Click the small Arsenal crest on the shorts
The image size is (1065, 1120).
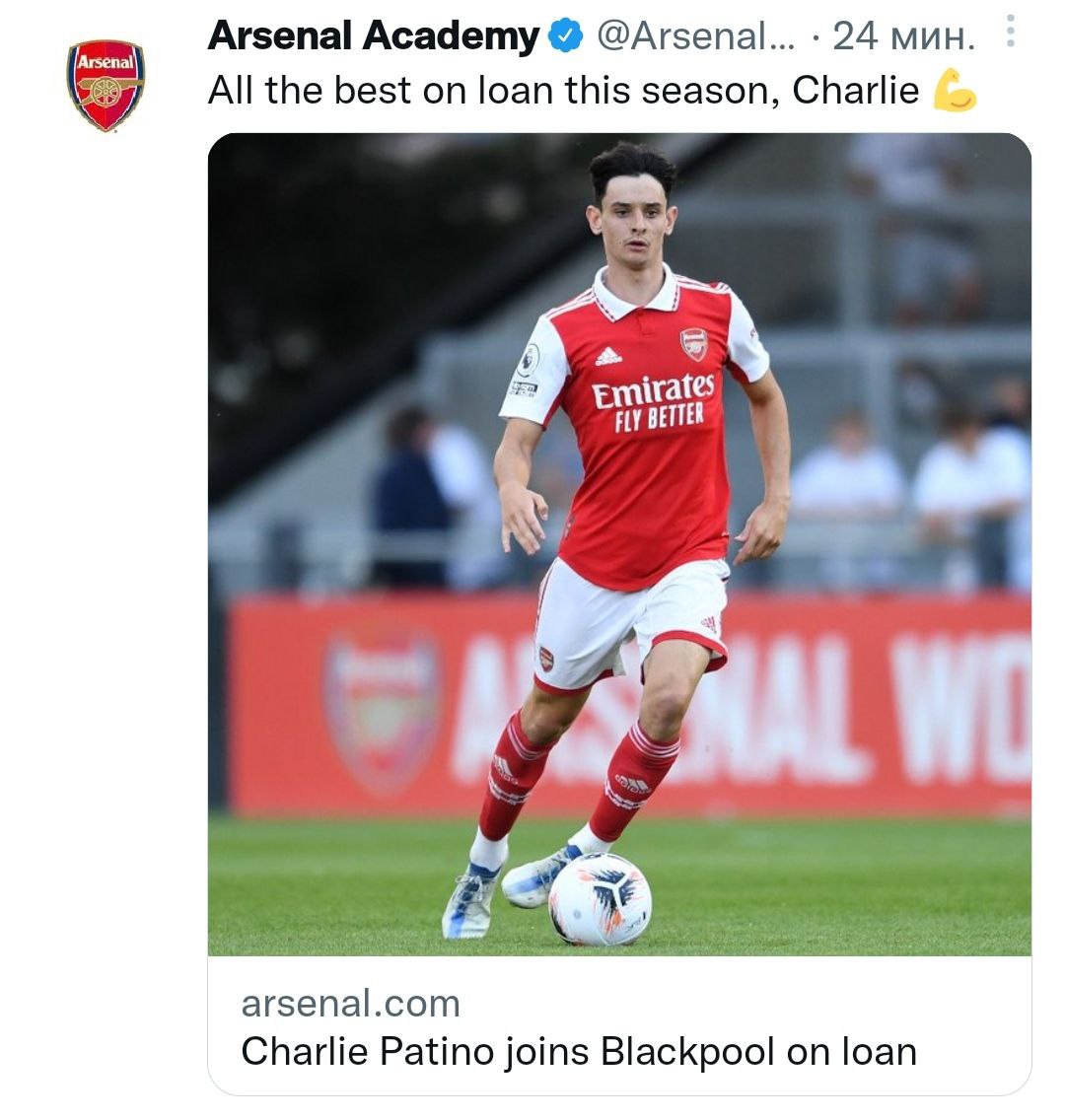545,659
